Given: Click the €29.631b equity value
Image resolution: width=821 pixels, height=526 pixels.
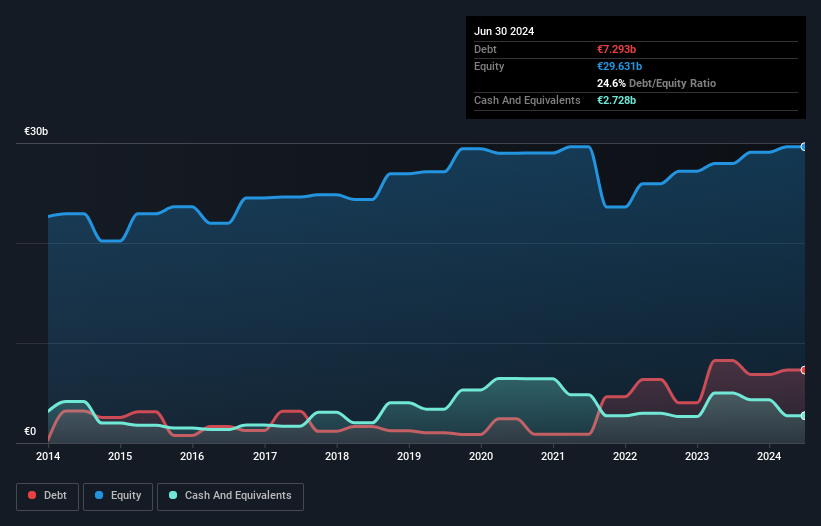Looking at the screenshot, I should 619,66.
